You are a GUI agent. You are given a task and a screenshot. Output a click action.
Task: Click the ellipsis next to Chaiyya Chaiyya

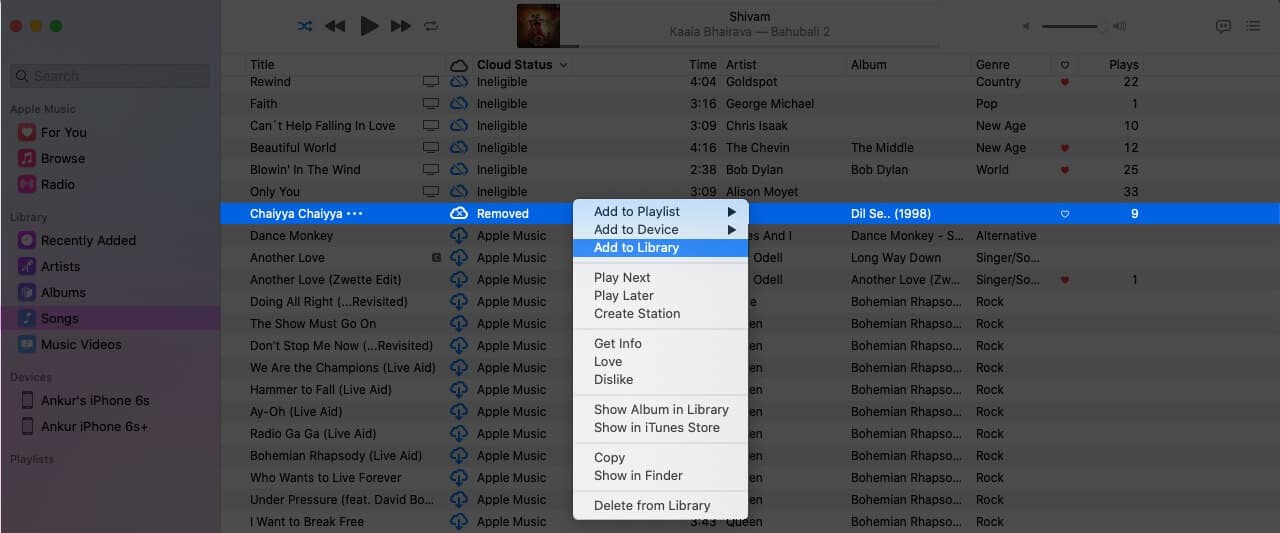354,214
